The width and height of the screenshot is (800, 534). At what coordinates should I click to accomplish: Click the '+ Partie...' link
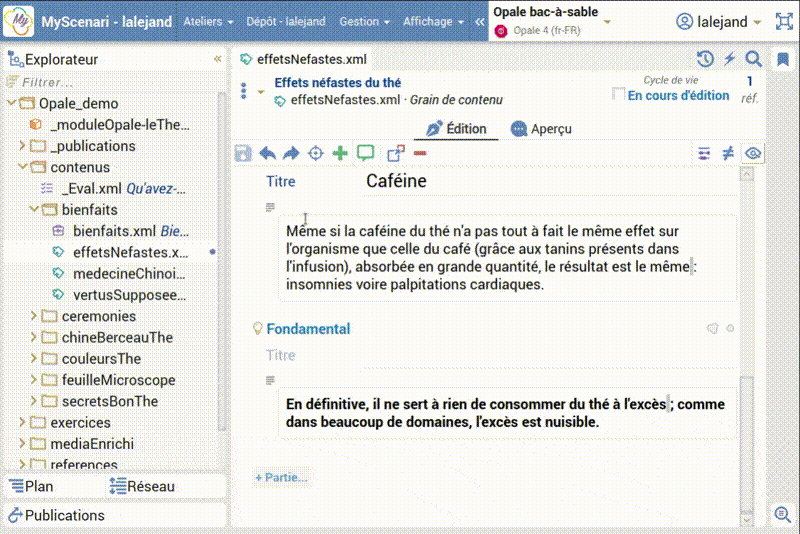(281, 477)
